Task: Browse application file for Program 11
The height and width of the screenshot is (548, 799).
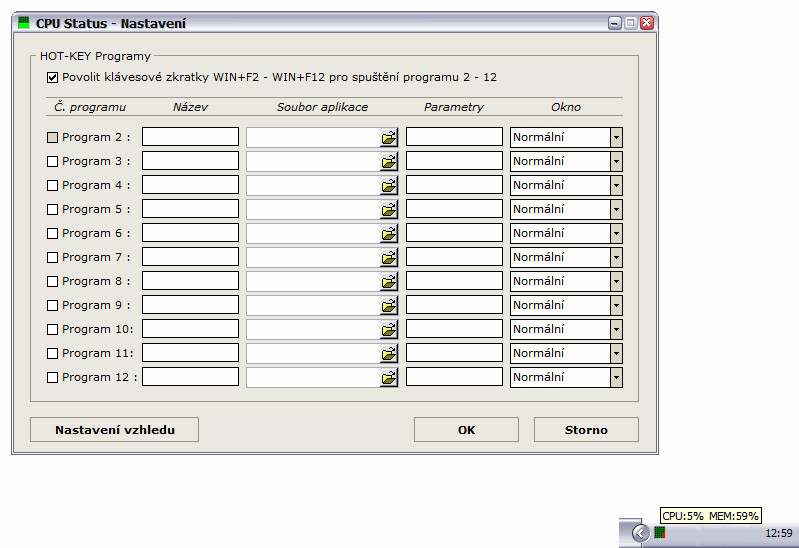Action: pos(389,353)
